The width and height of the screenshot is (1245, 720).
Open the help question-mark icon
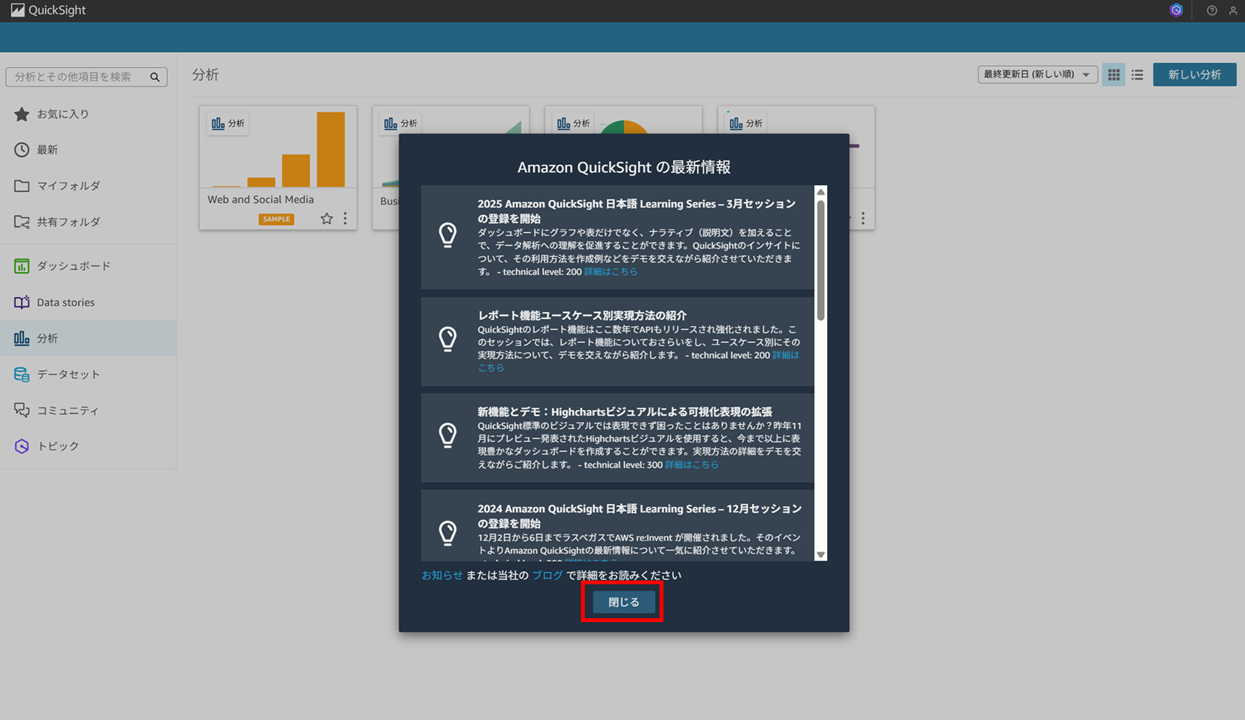pos(1212,10)
